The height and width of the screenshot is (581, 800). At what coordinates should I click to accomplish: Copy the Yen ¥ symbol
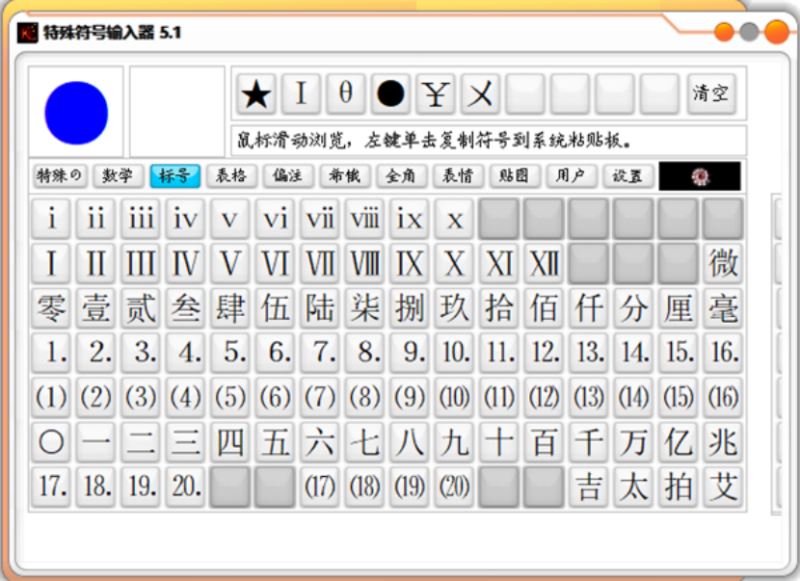[435, 94]
